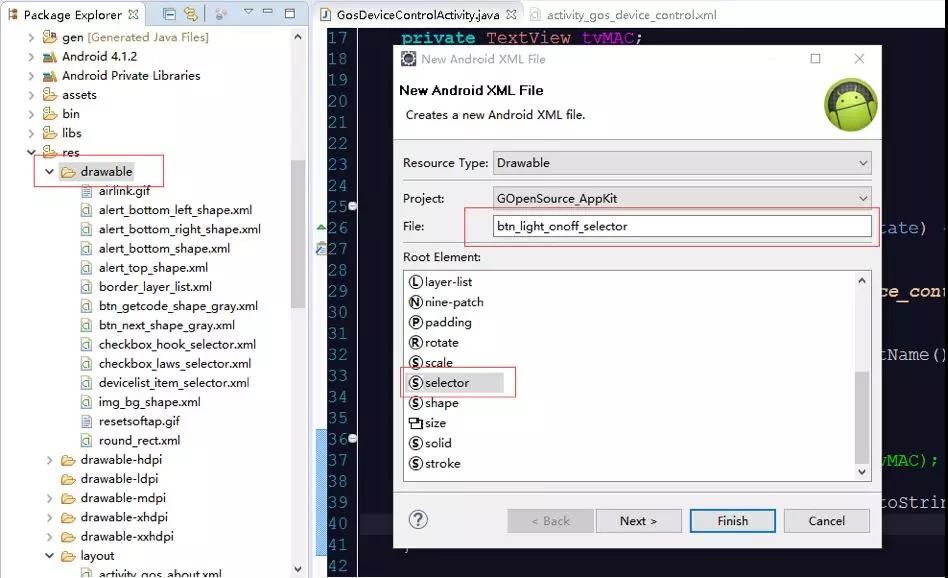Click the dialog Help question mark icon
The height and width of the screenshot is (578, 948).
pyautogui.click(x=418, y=519)
